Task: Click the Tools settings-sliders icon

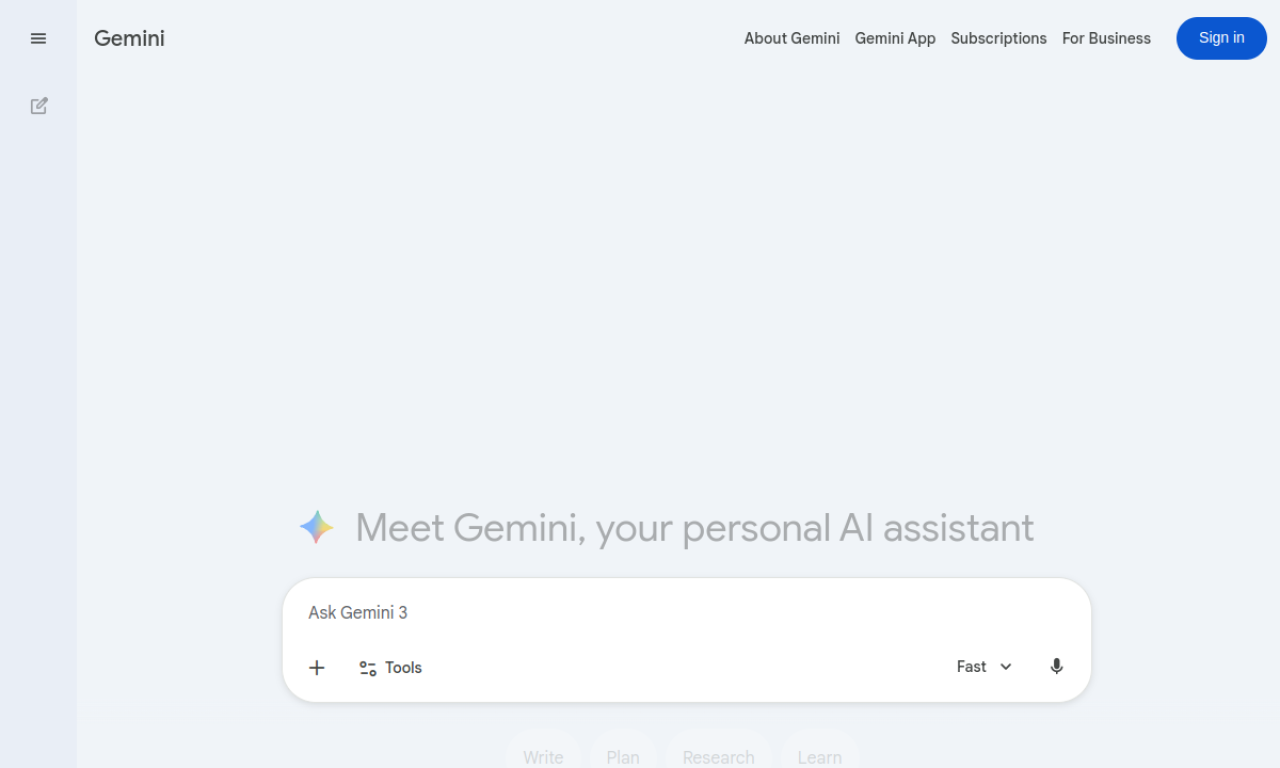Action: (x=366, y=667)
